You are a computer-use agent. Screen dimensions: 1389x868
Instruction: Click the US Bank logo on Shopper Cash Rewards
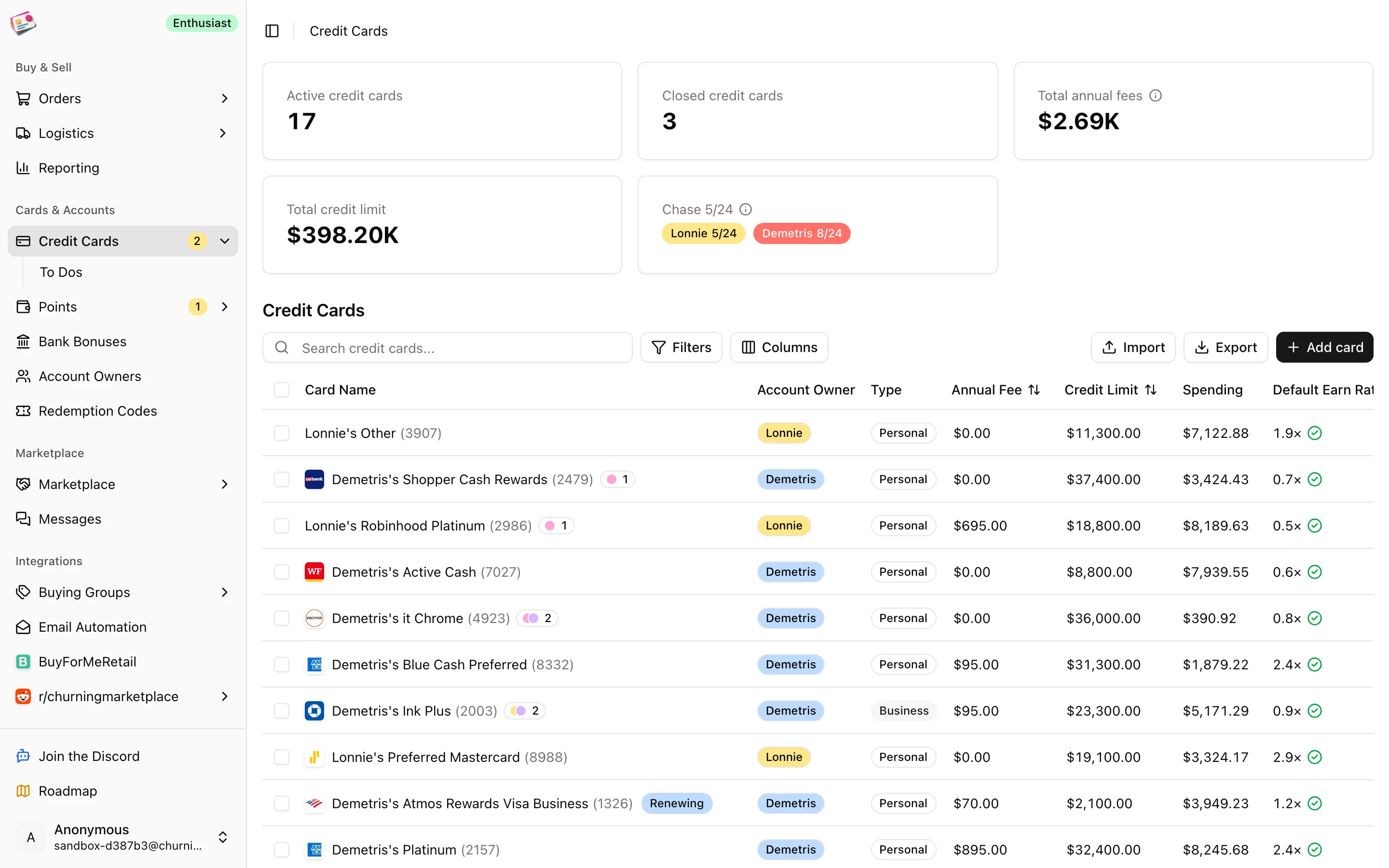pos(314,479)
